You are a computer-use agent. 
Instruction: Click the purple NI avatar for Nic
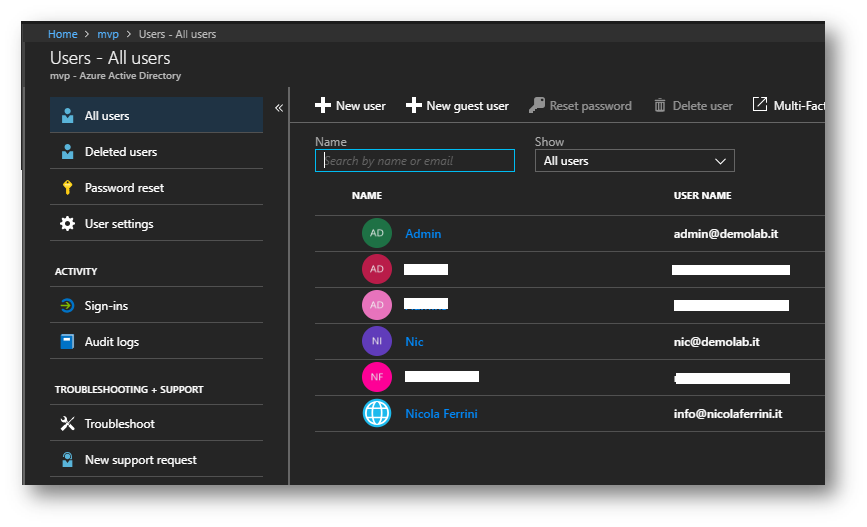pos(377,341)
